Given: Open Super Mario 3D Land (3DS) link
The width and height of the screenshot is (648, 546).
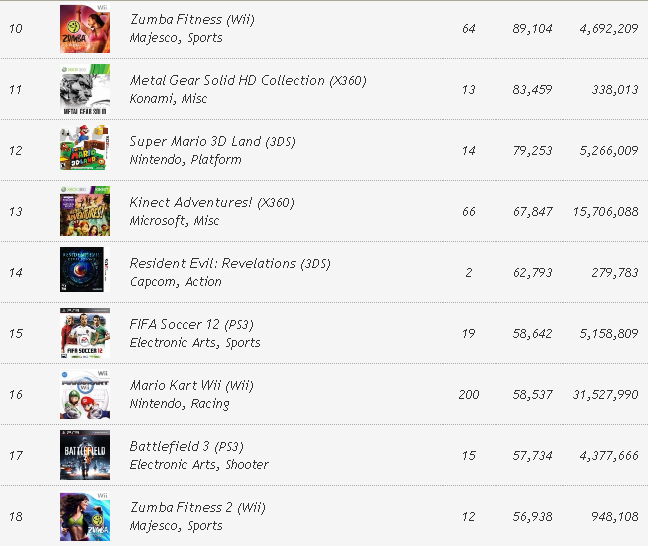Looking at the screenshot, I should point(212,142).
